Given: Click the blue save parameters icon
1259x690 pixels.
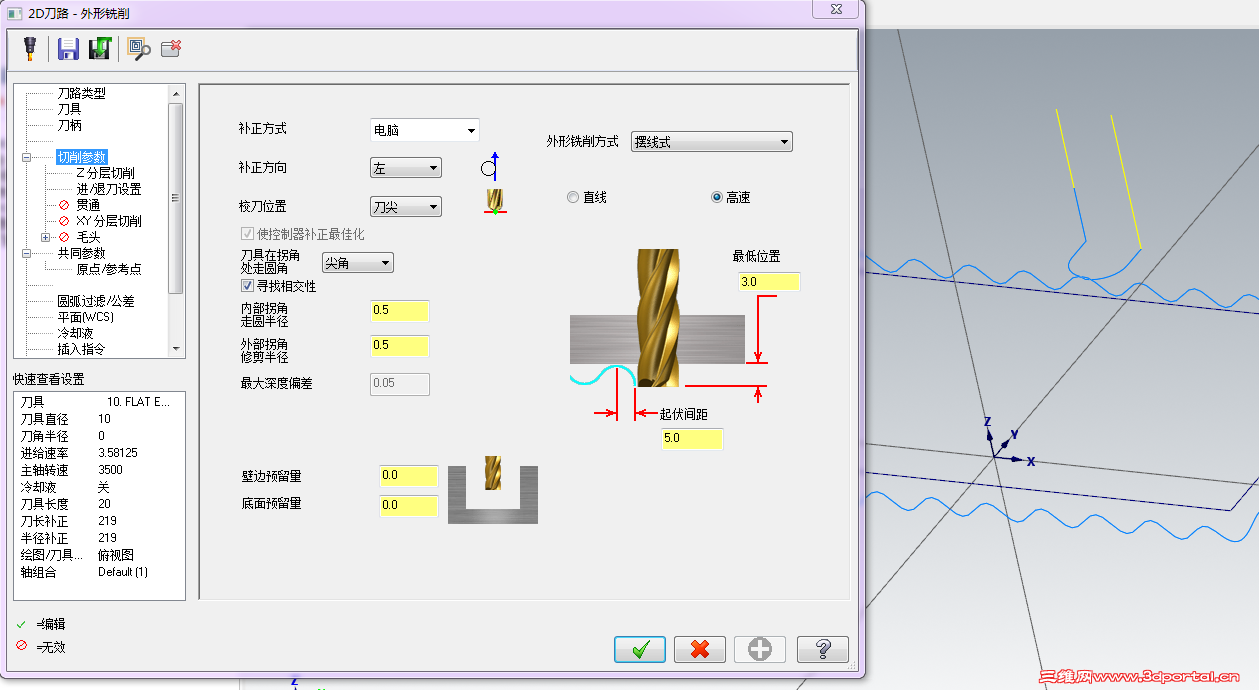Looking at the screenshot, I should pyautogui.click(x=68, y=49).
